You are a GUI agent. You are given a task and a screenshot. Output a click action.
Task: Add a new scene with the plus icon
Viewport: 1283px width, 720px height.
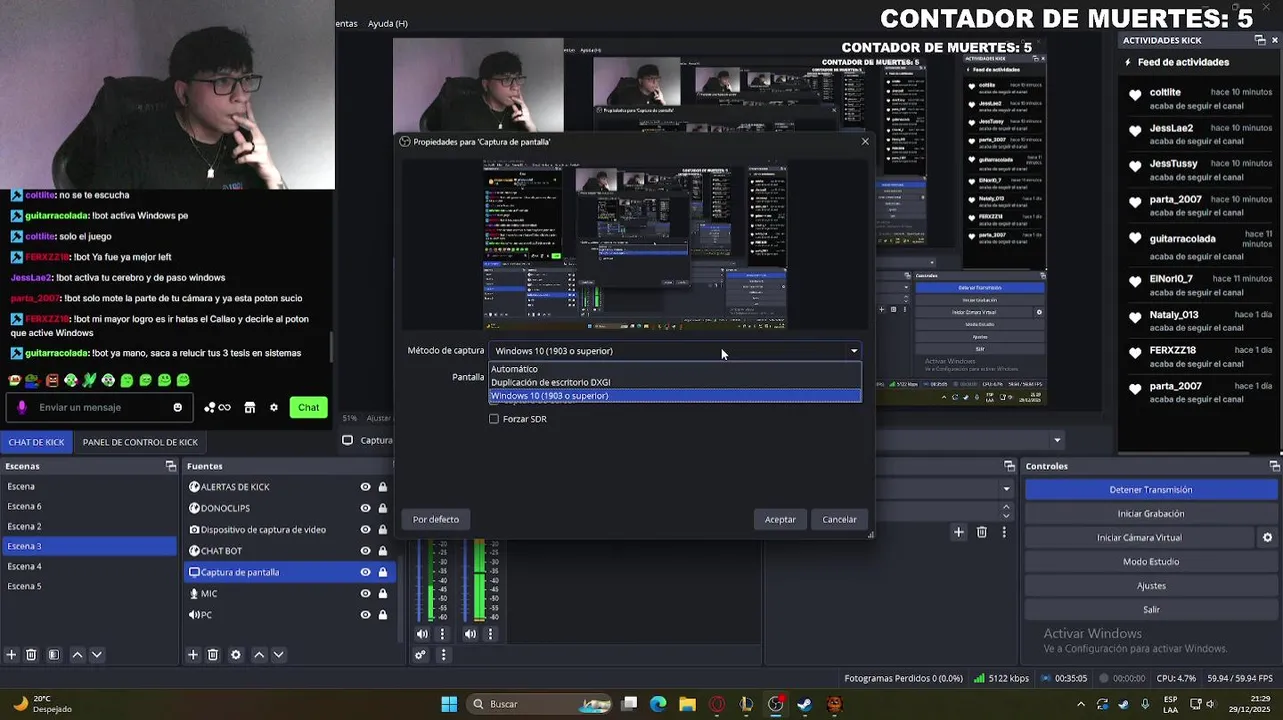[11, 655]
